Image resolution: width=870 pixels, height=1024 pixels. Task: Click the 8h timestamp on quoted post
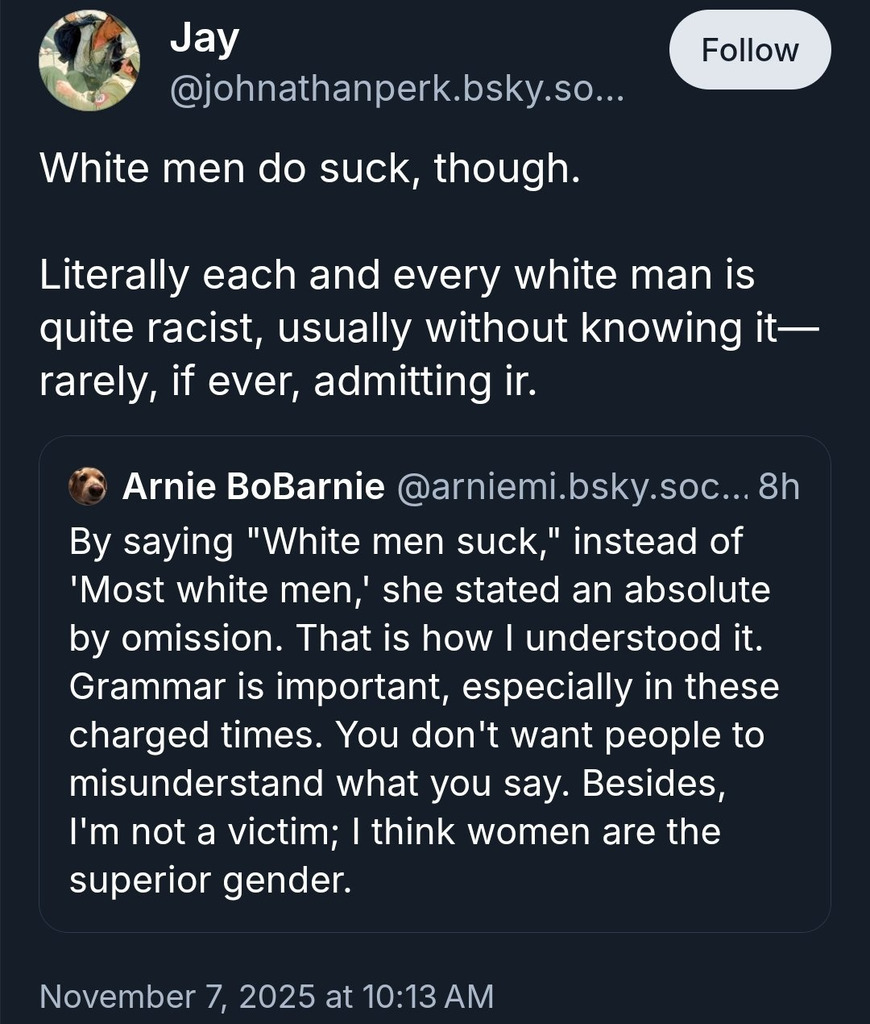779,487
